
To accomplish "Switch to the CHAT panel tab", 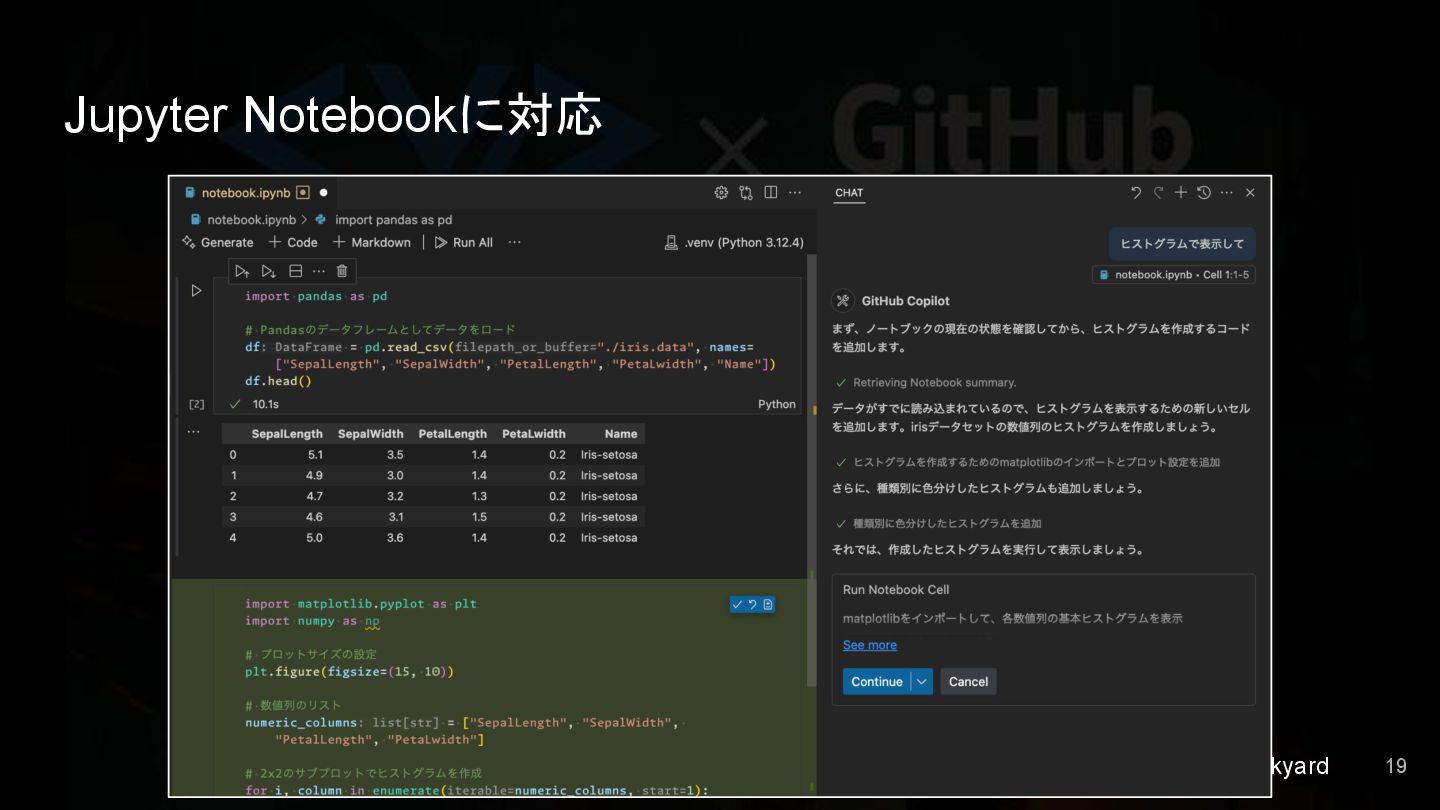I will pos(849,193).
